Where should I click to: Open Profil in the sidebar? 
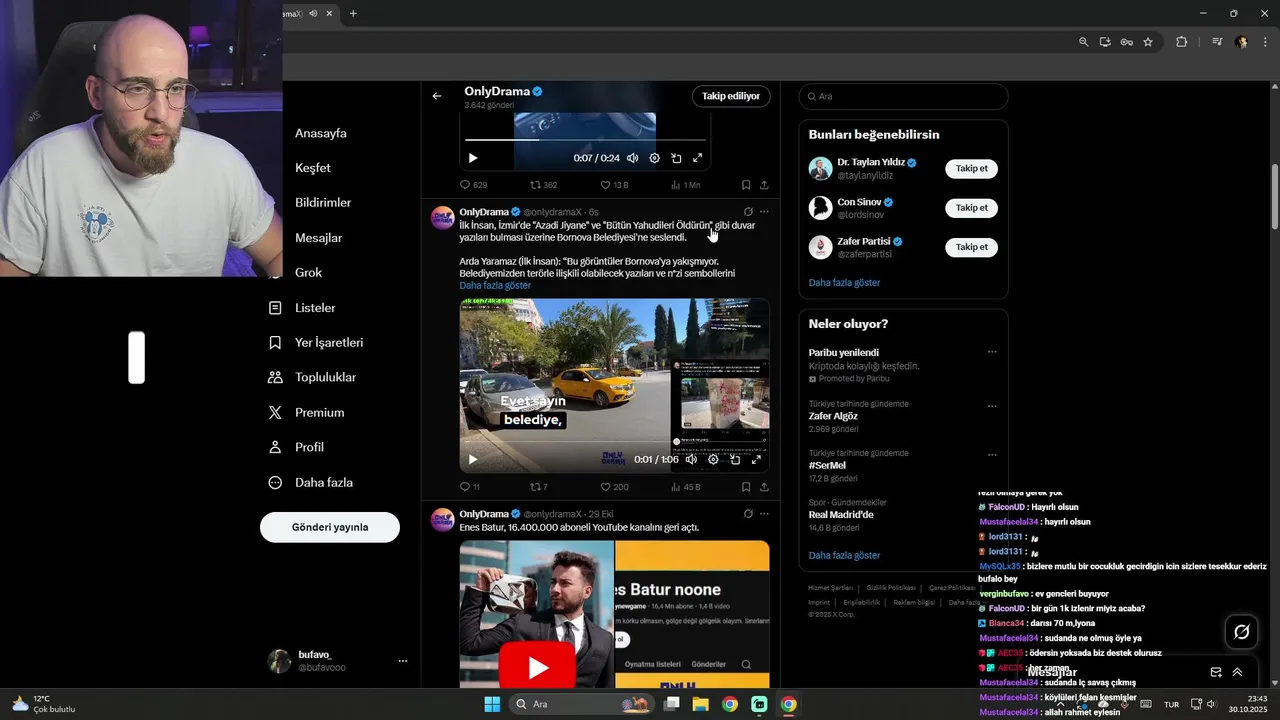click(x=296, y=447)
